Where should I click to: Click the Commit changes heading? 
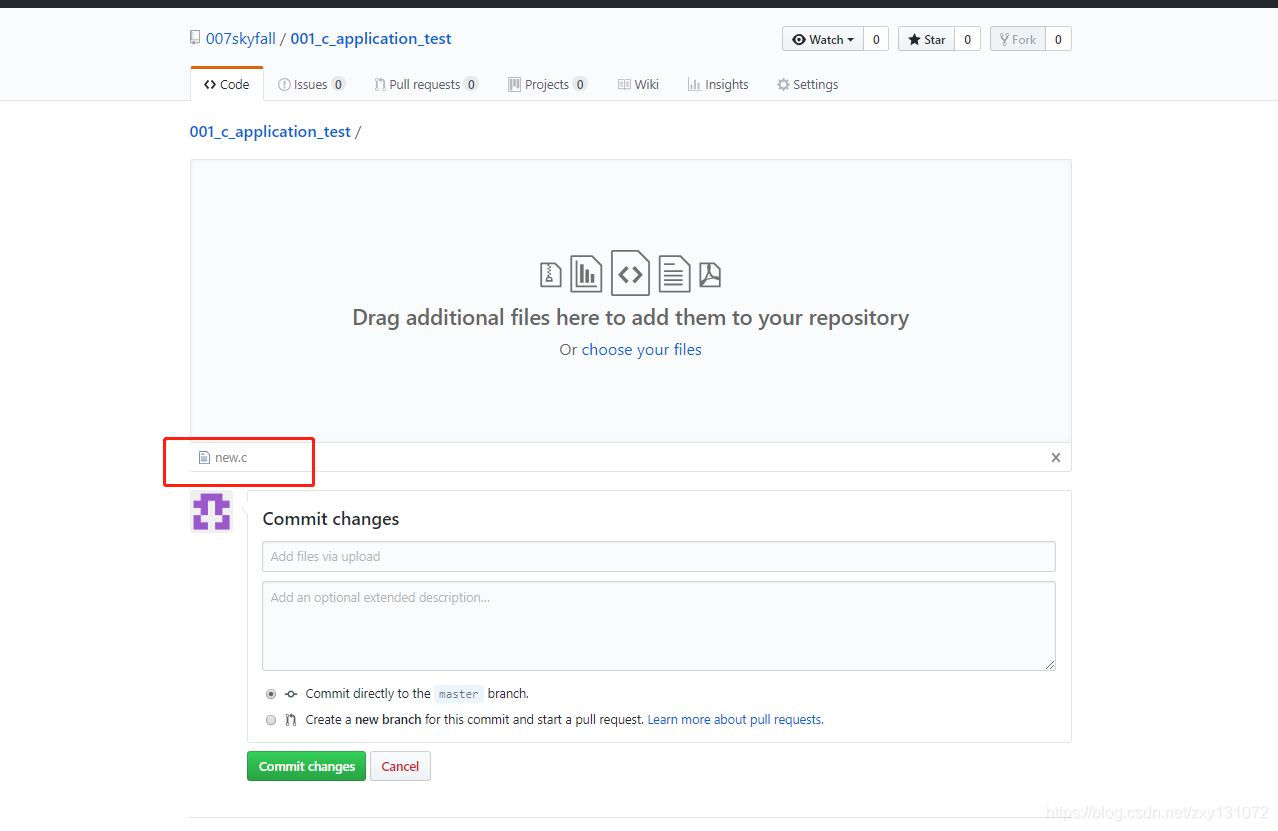click(331, 518)
